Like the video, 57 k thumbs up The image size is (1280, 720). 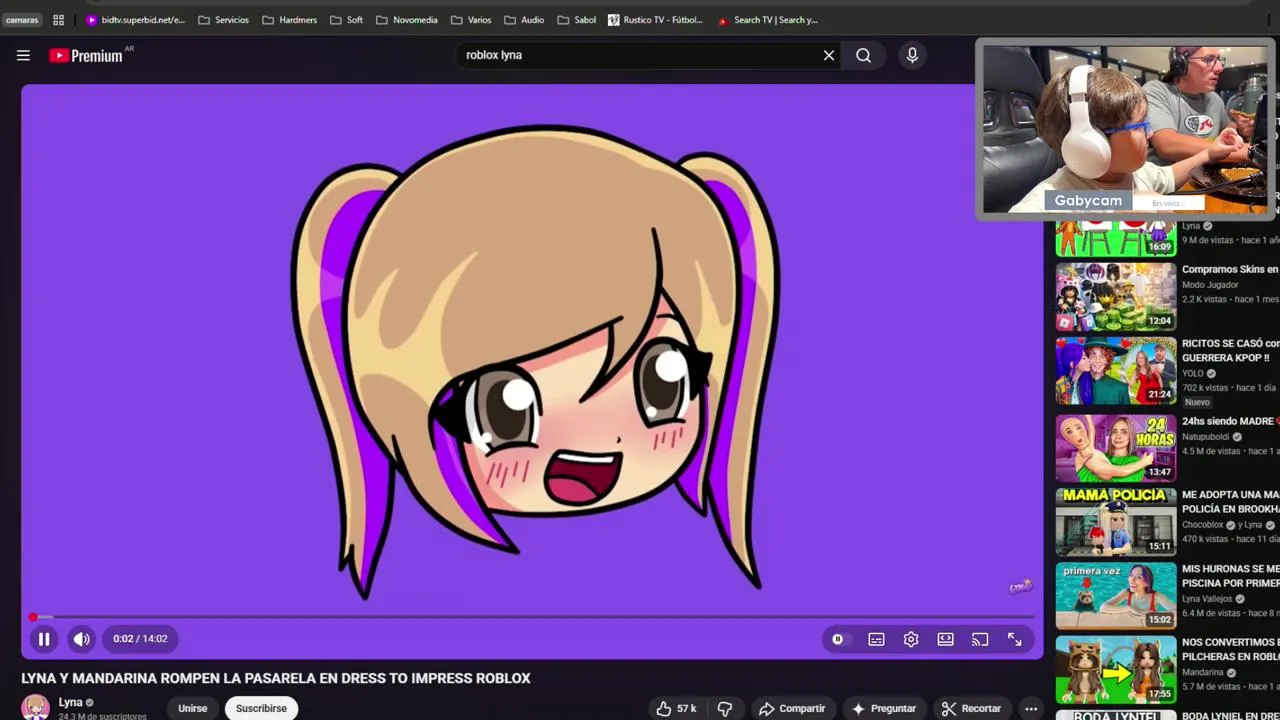click(x=677, y=708)
